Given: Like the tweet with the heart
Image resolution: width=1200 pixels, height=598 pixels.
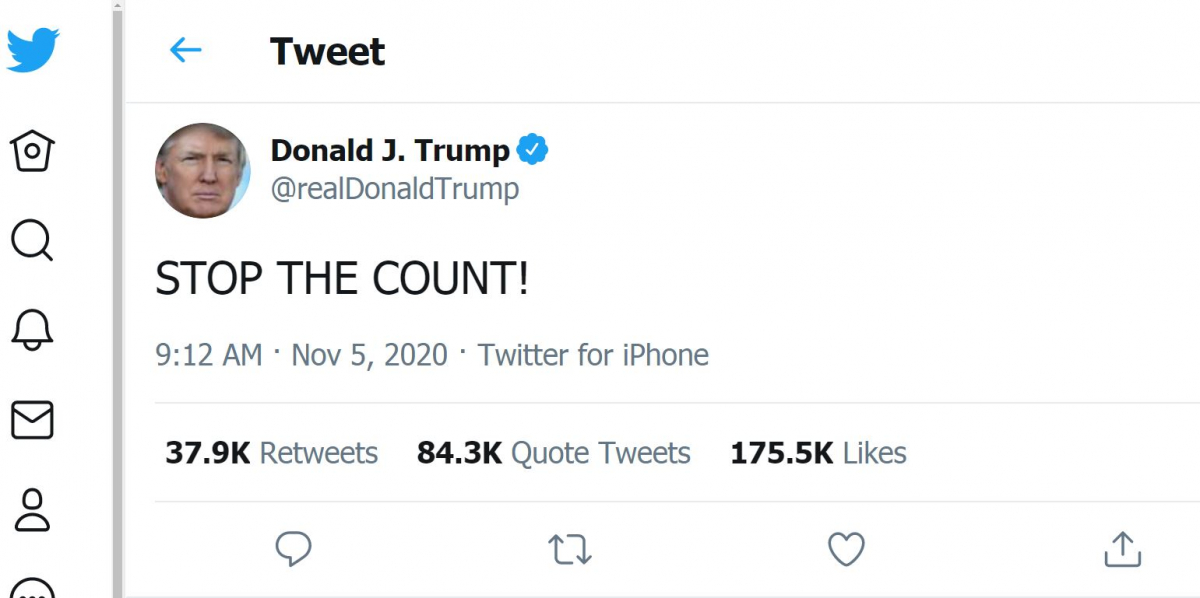Looking at the screenshot, I should (846, 548).
